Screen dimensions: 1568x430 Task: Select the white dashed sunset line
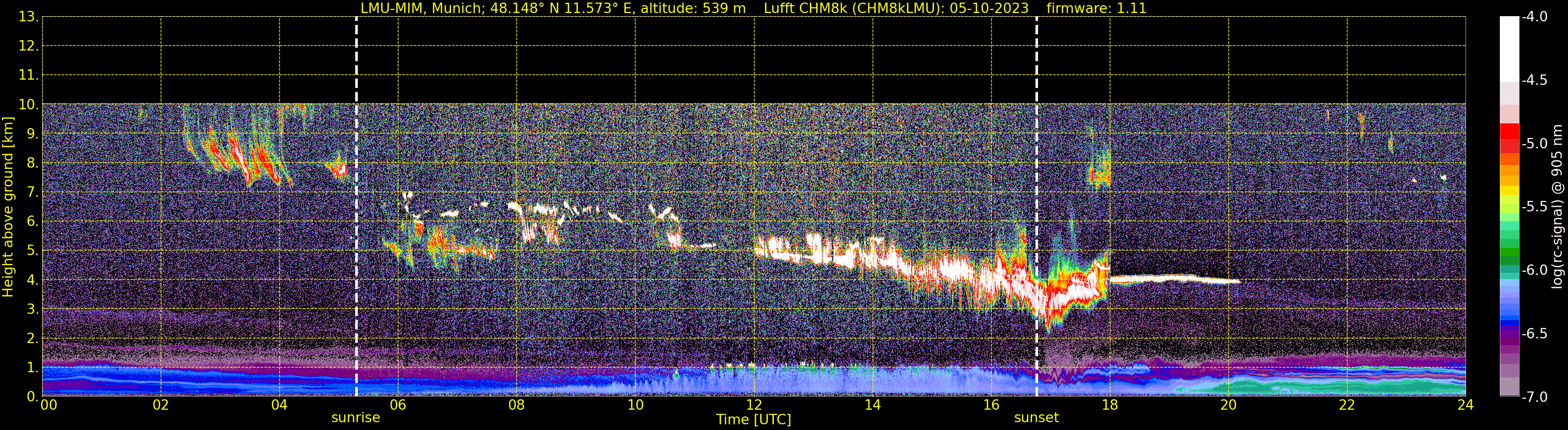1036,207
